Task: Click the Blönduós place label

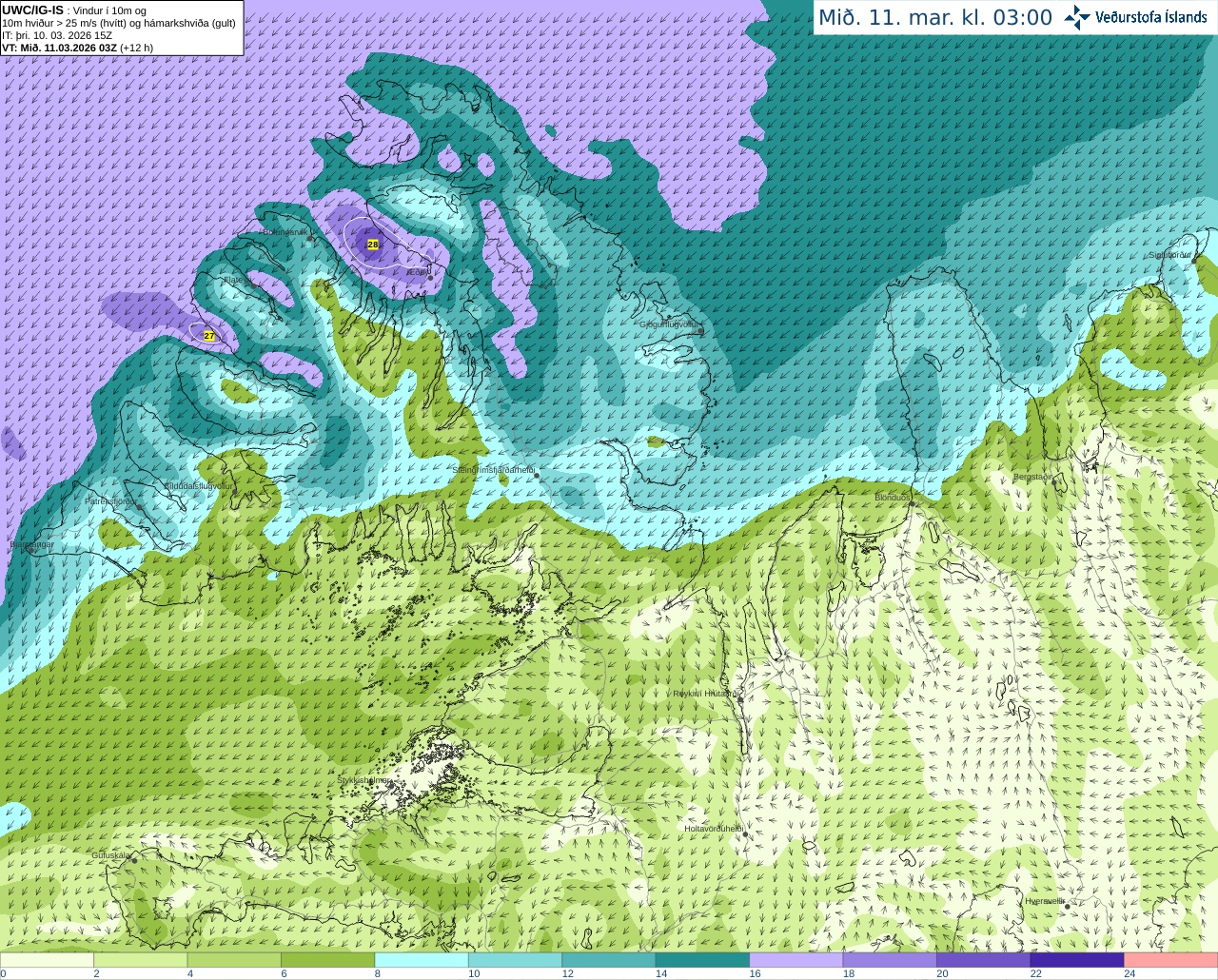Action: coord(893,498)
